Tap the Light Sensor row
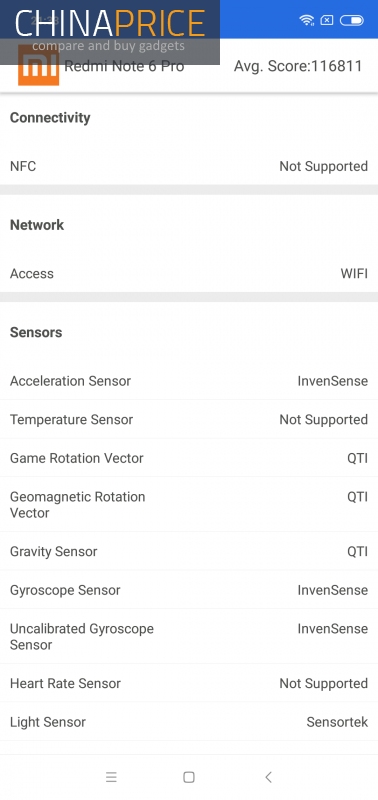Viewport: 378px width, 800px height. tap(189, 722)
